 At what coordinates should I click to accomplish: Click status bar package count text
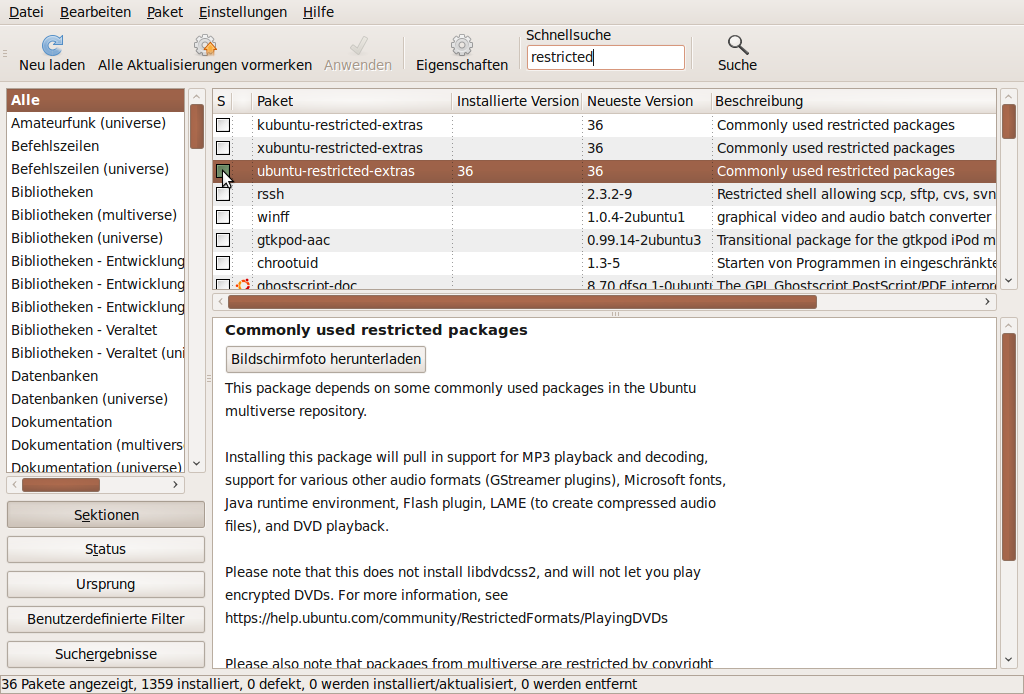click(319, 684)
